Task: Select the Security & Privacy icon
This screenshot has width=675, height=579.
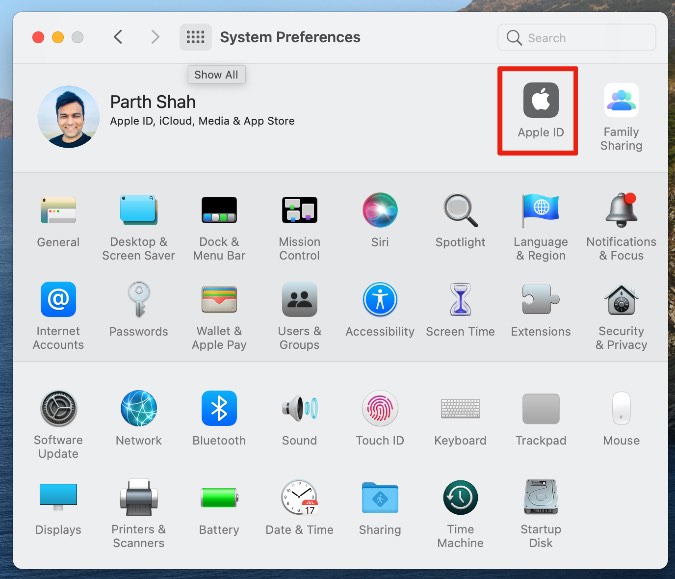Action: (621, 300)
